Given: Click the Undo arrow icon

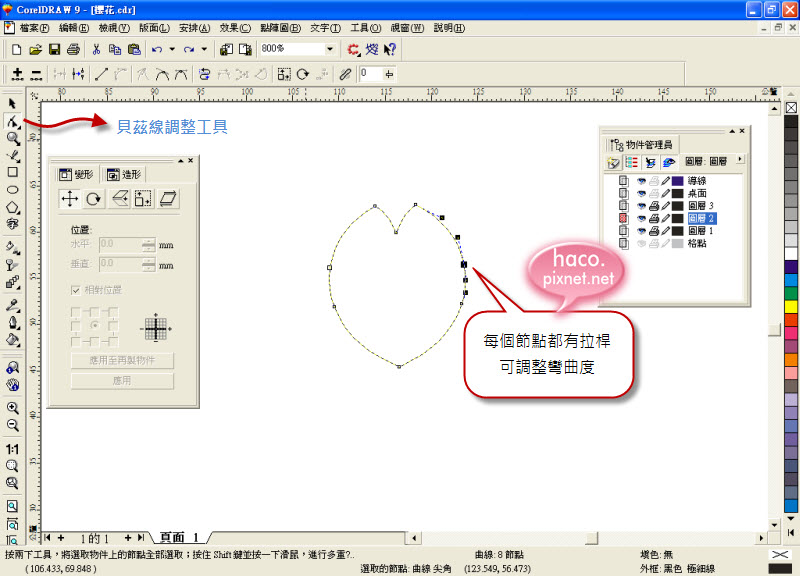Looking at the screenshot, I should click(x=157, y=49).
